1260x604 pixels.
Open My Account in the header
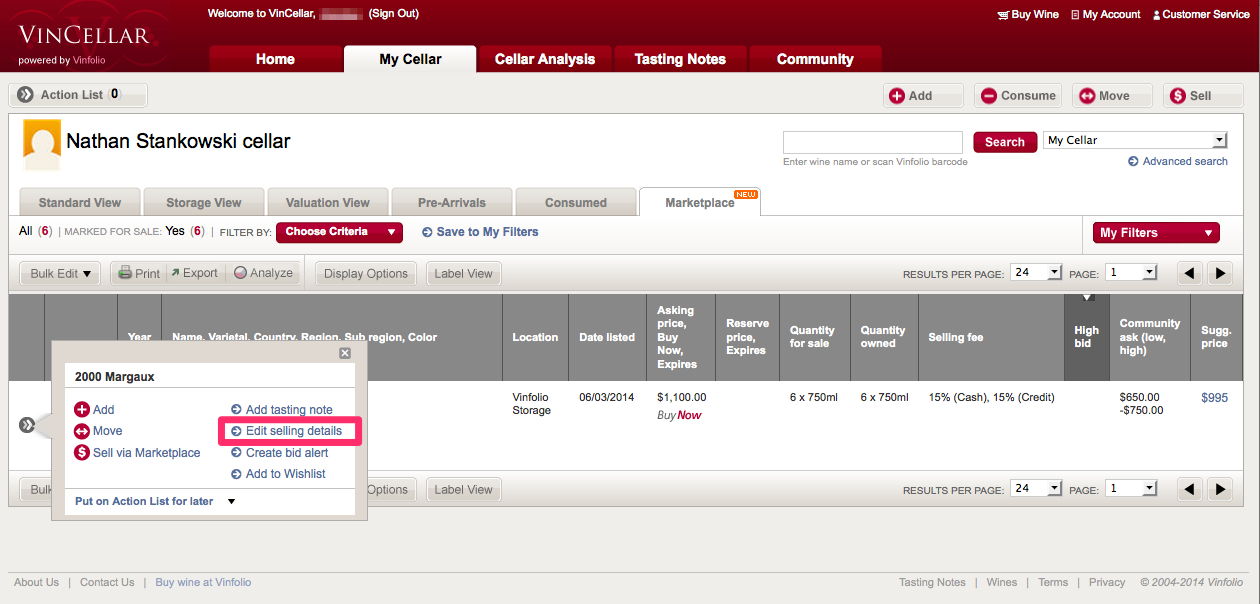click(x=1105, y=15)
